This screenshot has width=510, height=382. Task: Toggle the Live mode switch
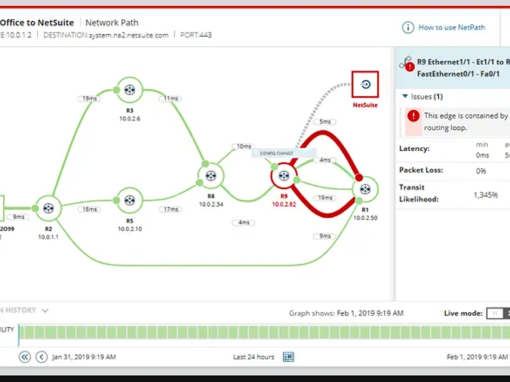coord(498,313)
